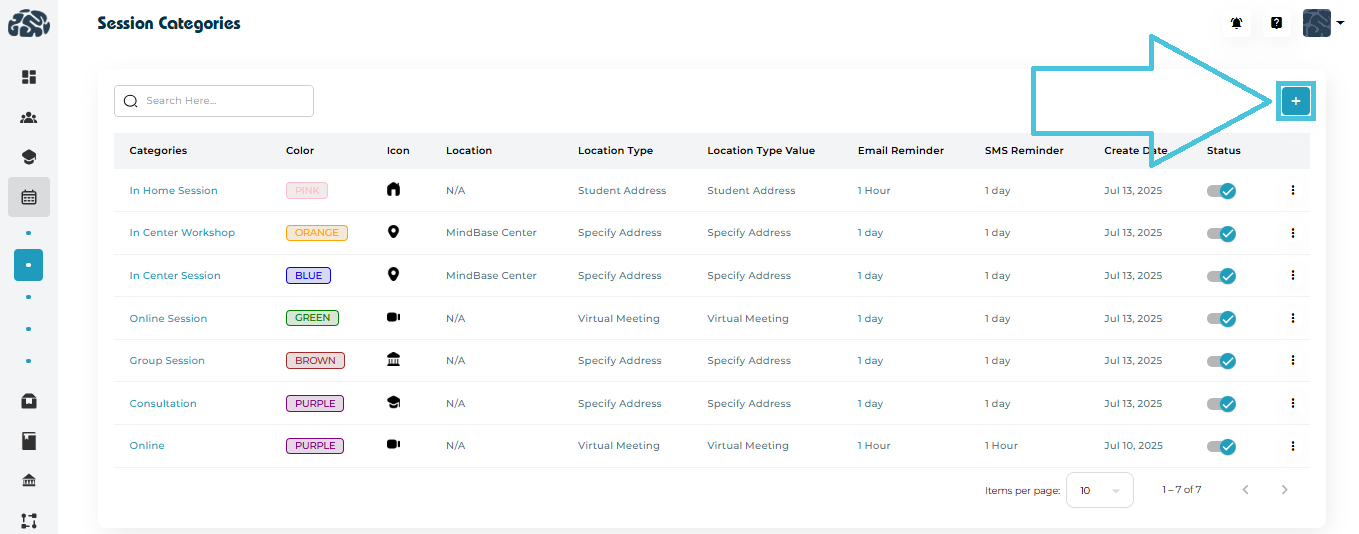Image resolution: width=1359 pixels, height=534 pixels.
Task: Open the users group icon in sidebar
Action: coord(29,118)
